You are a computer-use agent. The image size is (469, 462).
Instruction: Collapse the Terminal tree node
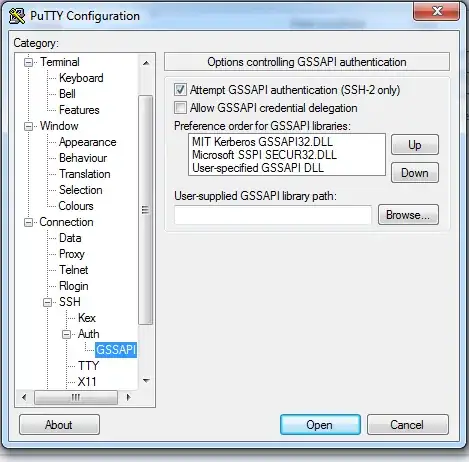tap(29, 62)
